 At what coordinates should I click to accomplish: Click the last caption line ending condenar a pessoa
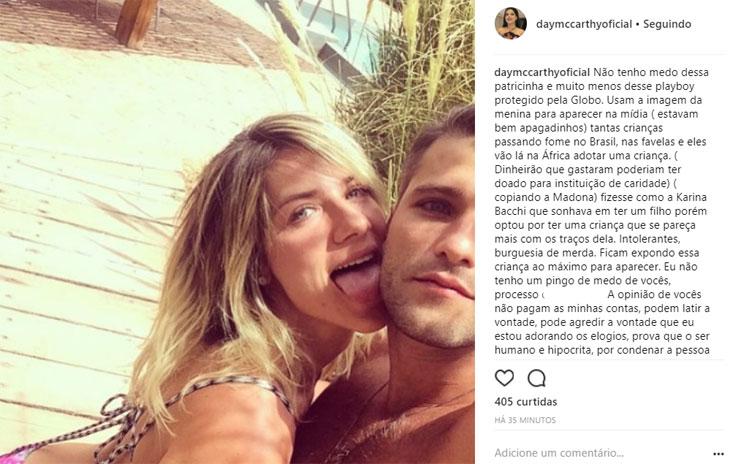[602, 350]
